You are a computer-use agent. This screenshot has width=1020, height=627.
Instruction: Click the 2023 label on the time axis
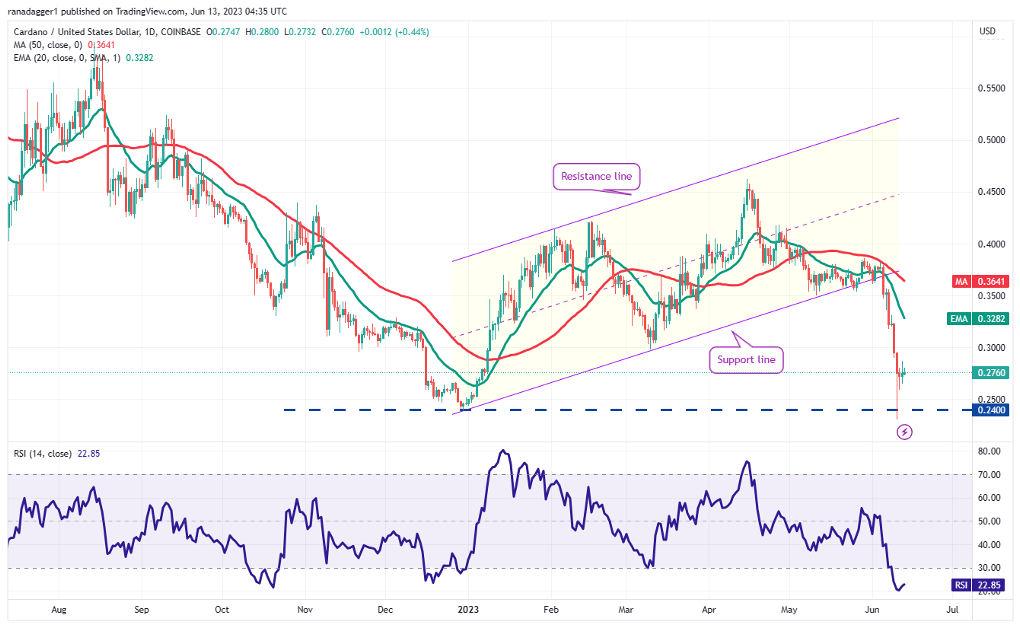[468, 609]
